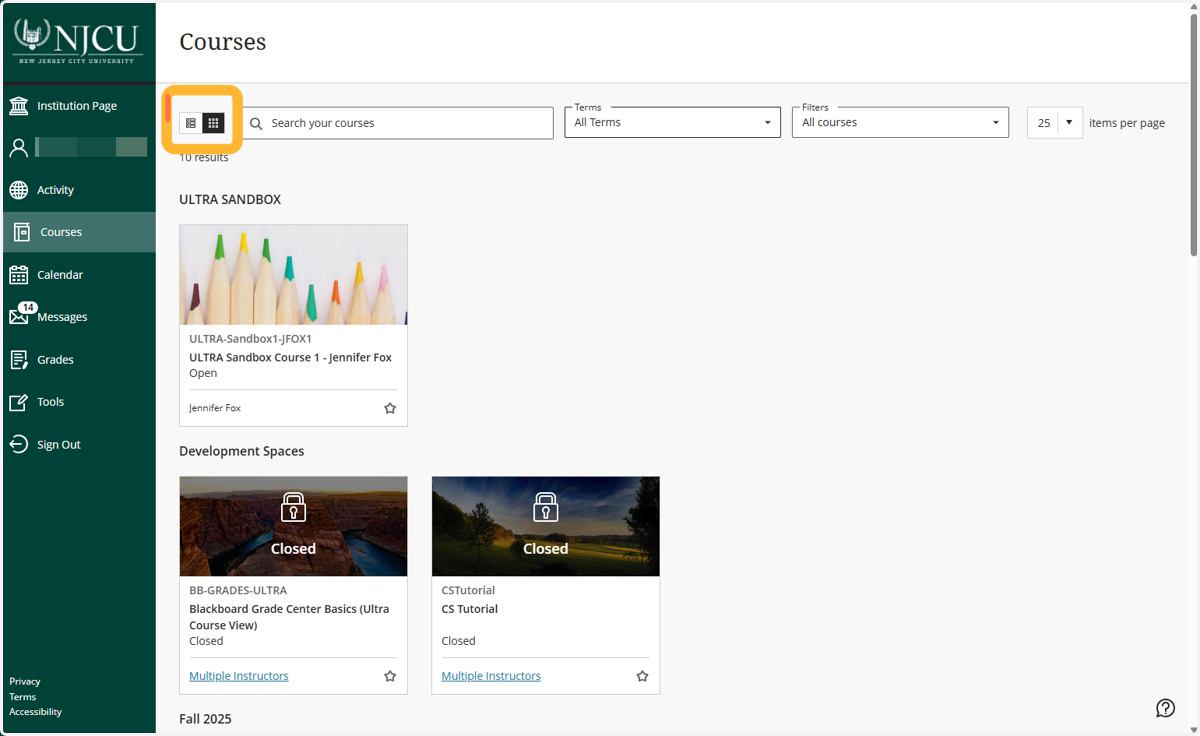Open Multiple Instructors link under BB-GRADES-ULTRA
Image resolution: width=1200 pixels, height=736 pixels.
[x=239, y=676]
